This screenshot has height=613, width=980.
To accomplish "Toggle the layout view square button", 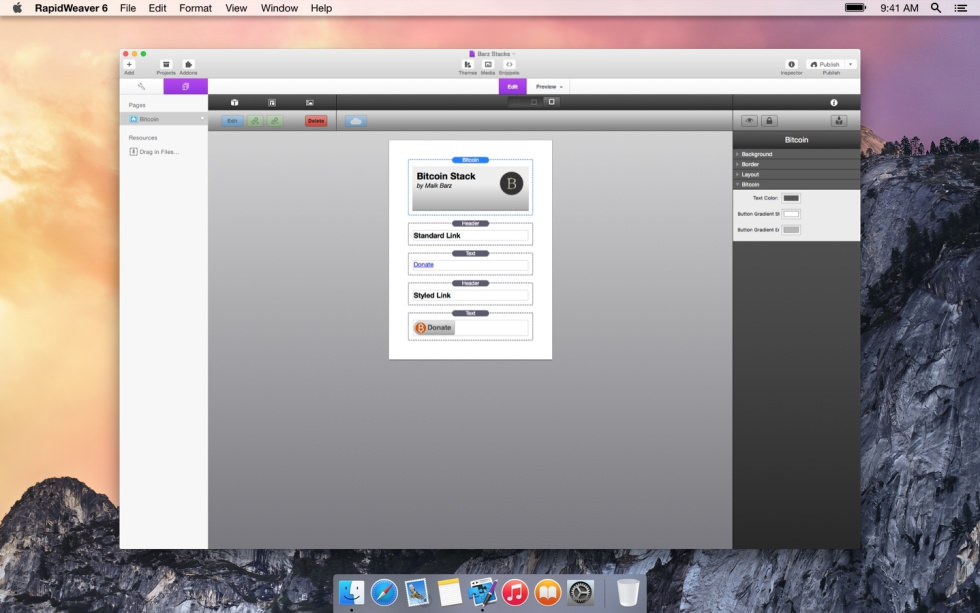I will click(x=551, y=102).
